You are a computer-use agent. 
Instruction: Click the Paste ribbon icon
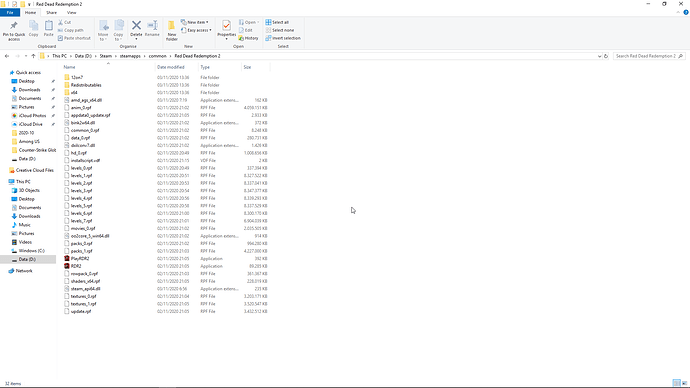click(48, 26)
